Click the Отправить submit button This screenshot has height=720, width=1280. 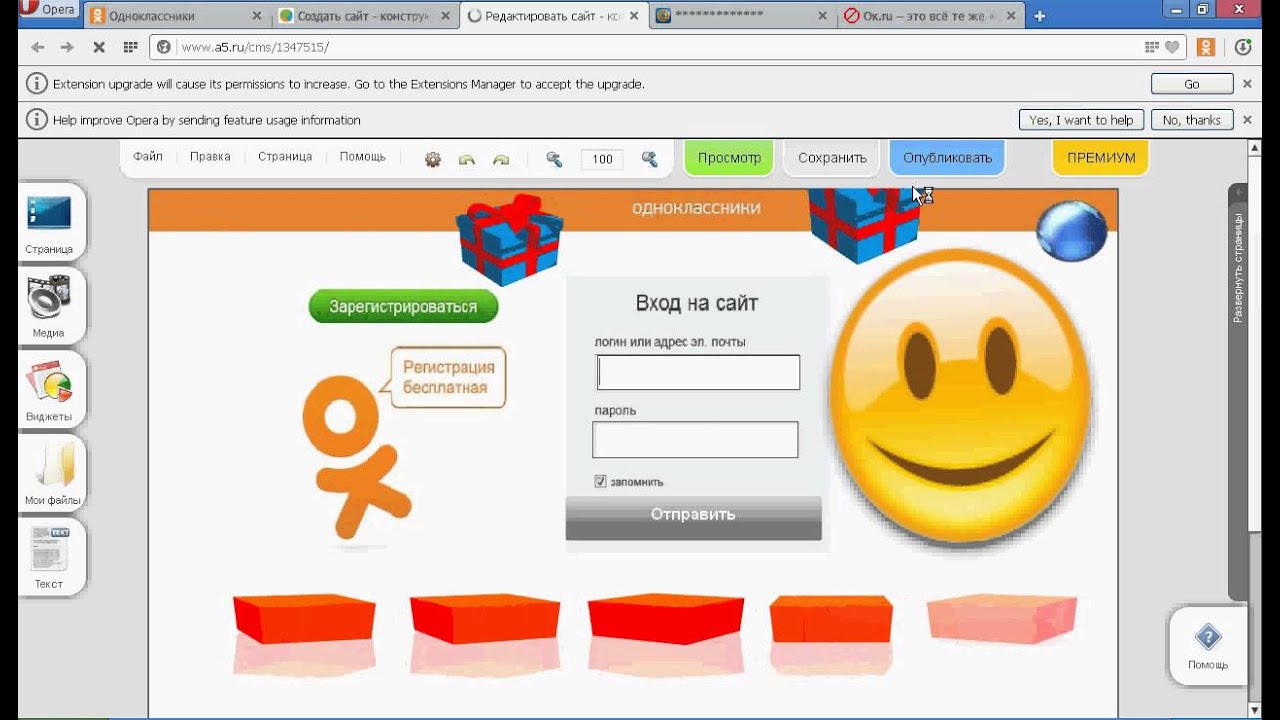coord(693,518)
